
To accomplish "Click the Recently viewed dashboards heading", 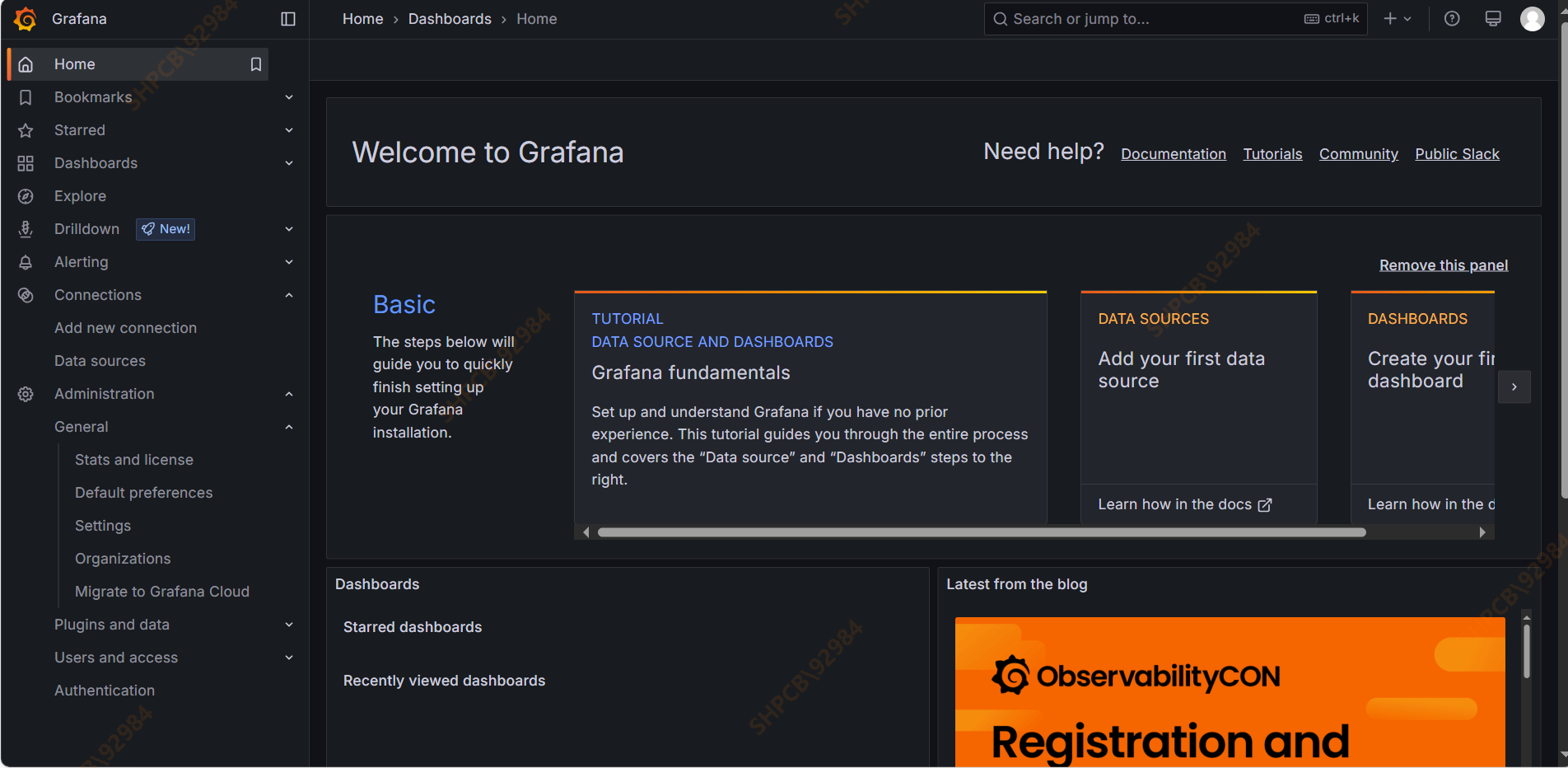I will (x=444, y=681).
